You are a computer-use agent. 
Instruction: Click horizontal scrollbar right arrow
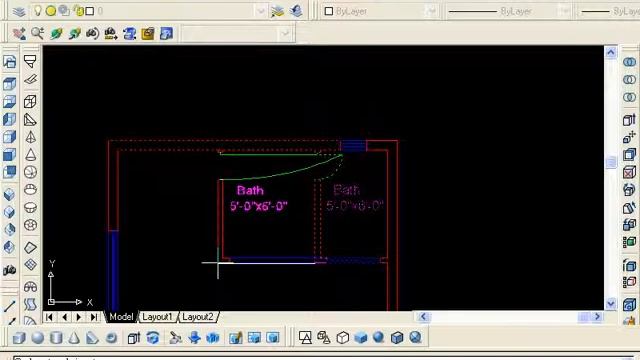coord(598,317)
